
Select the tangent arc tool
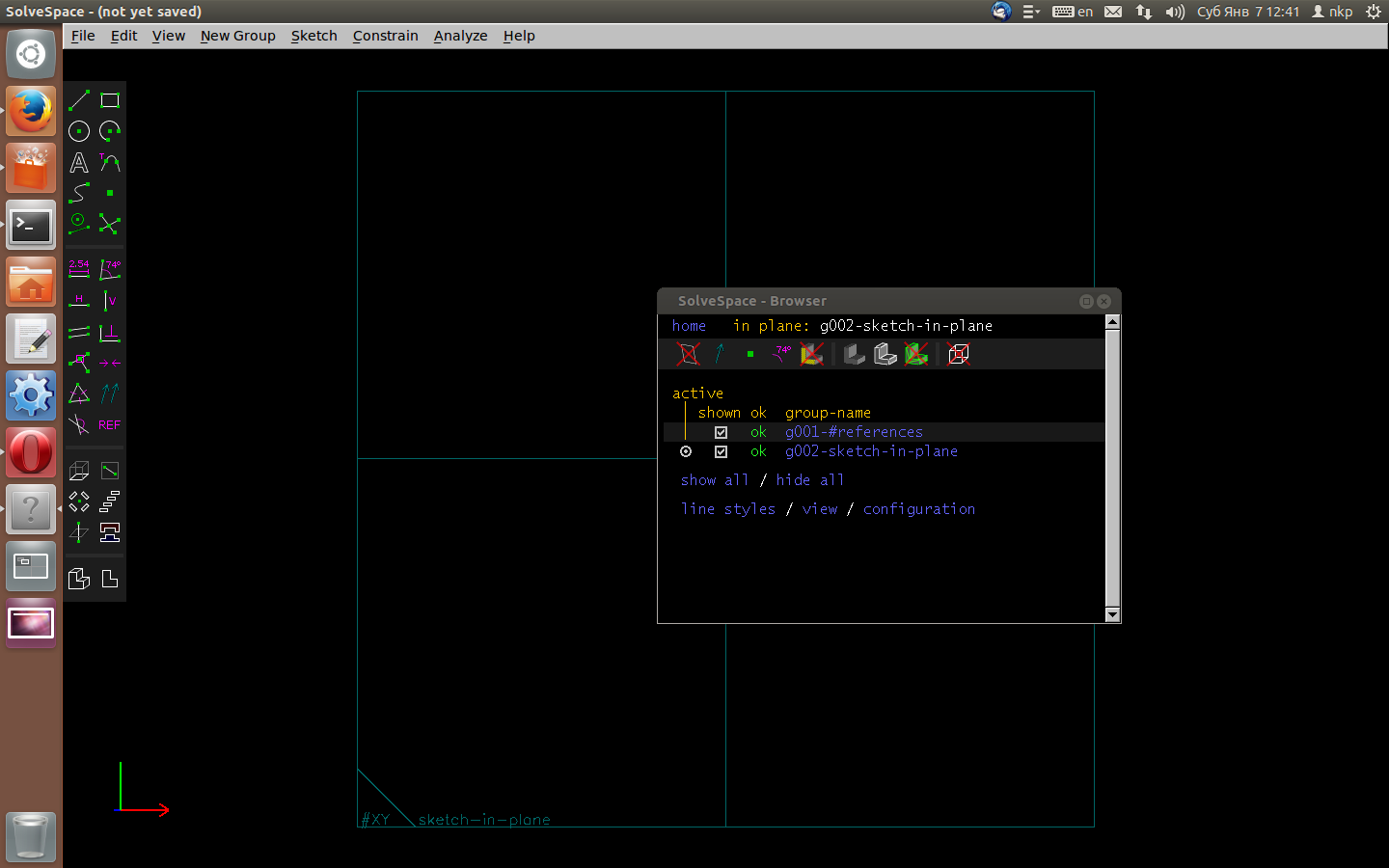pyautogui.click(x=110, y=162)
